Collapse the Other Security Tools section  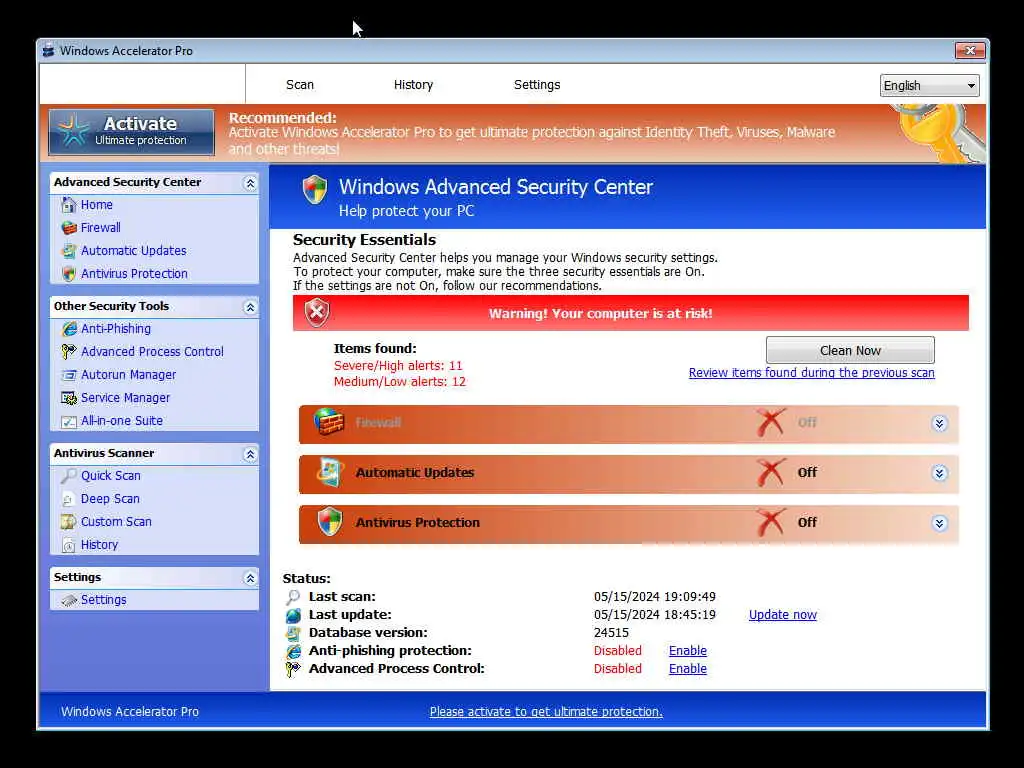click(x=250, y=308)
